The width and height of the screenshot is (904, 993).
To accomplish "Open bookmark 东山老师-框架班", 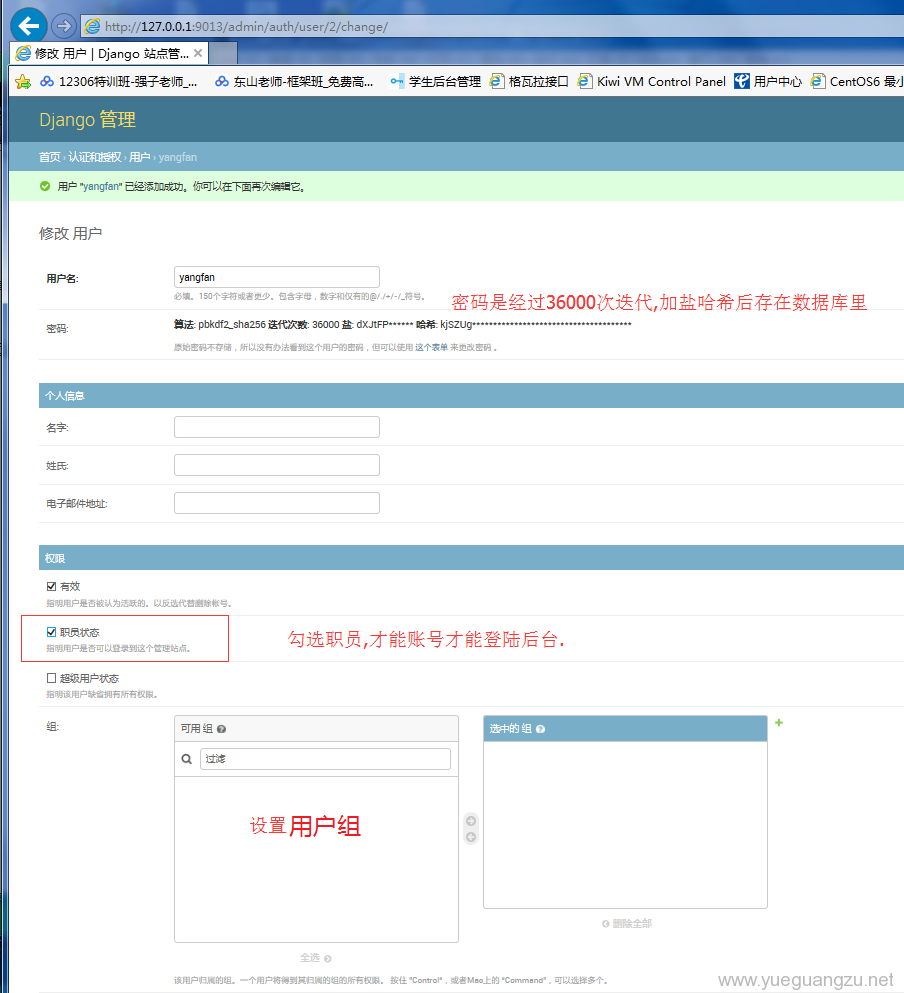I will (295, 81).
